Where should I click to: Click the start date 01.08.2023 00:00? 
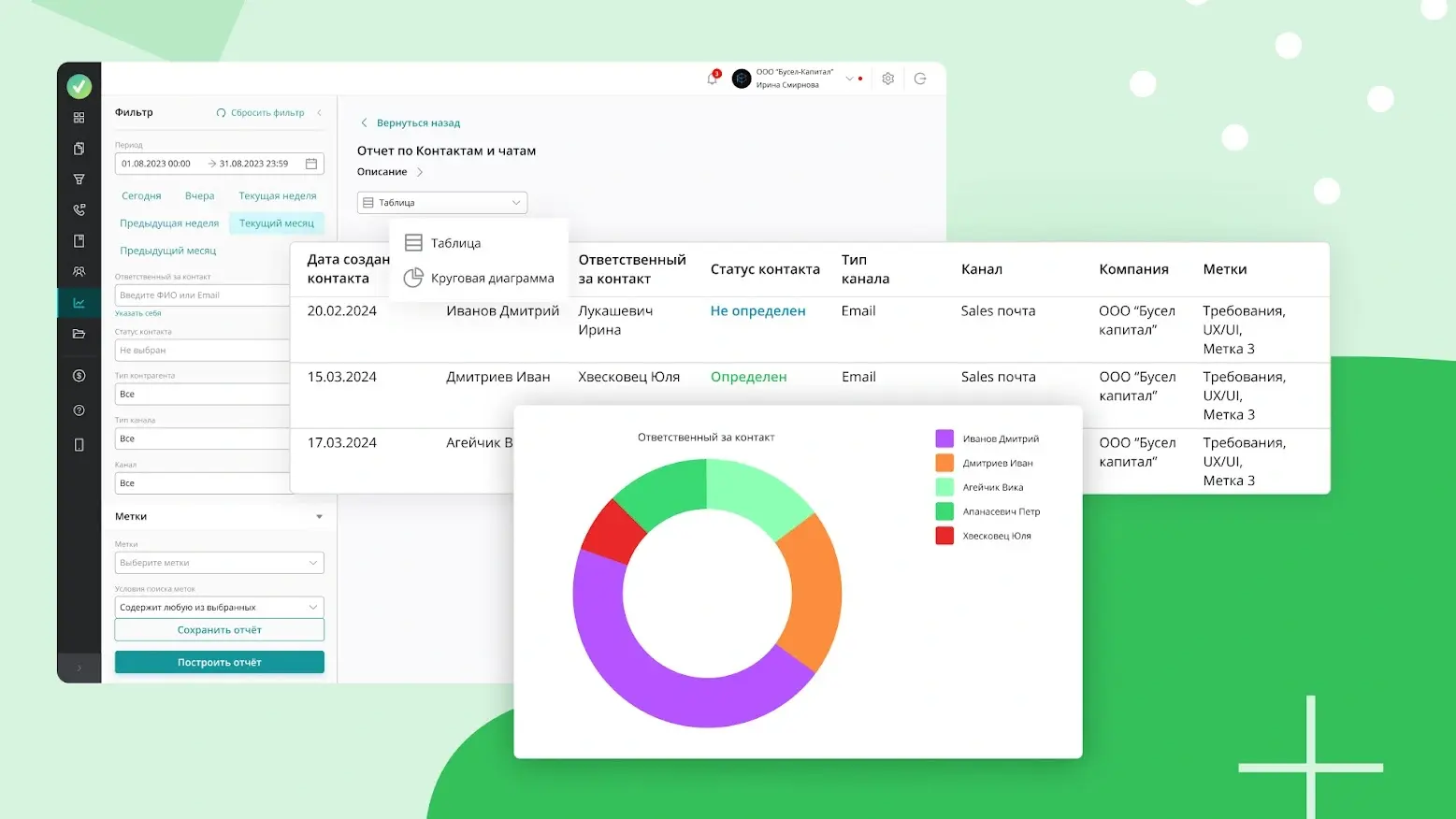coord(156,164)
